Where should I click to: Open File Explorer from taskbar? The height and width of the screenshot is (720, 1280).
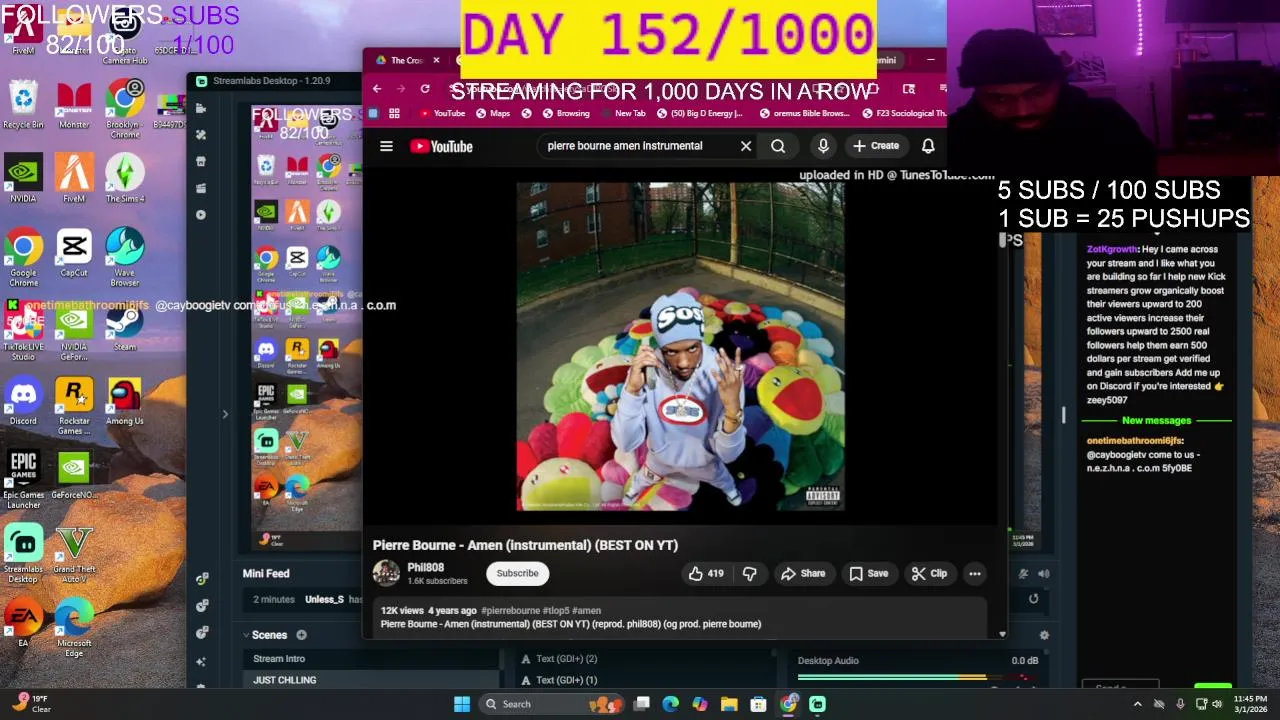(x=729, y=704)
